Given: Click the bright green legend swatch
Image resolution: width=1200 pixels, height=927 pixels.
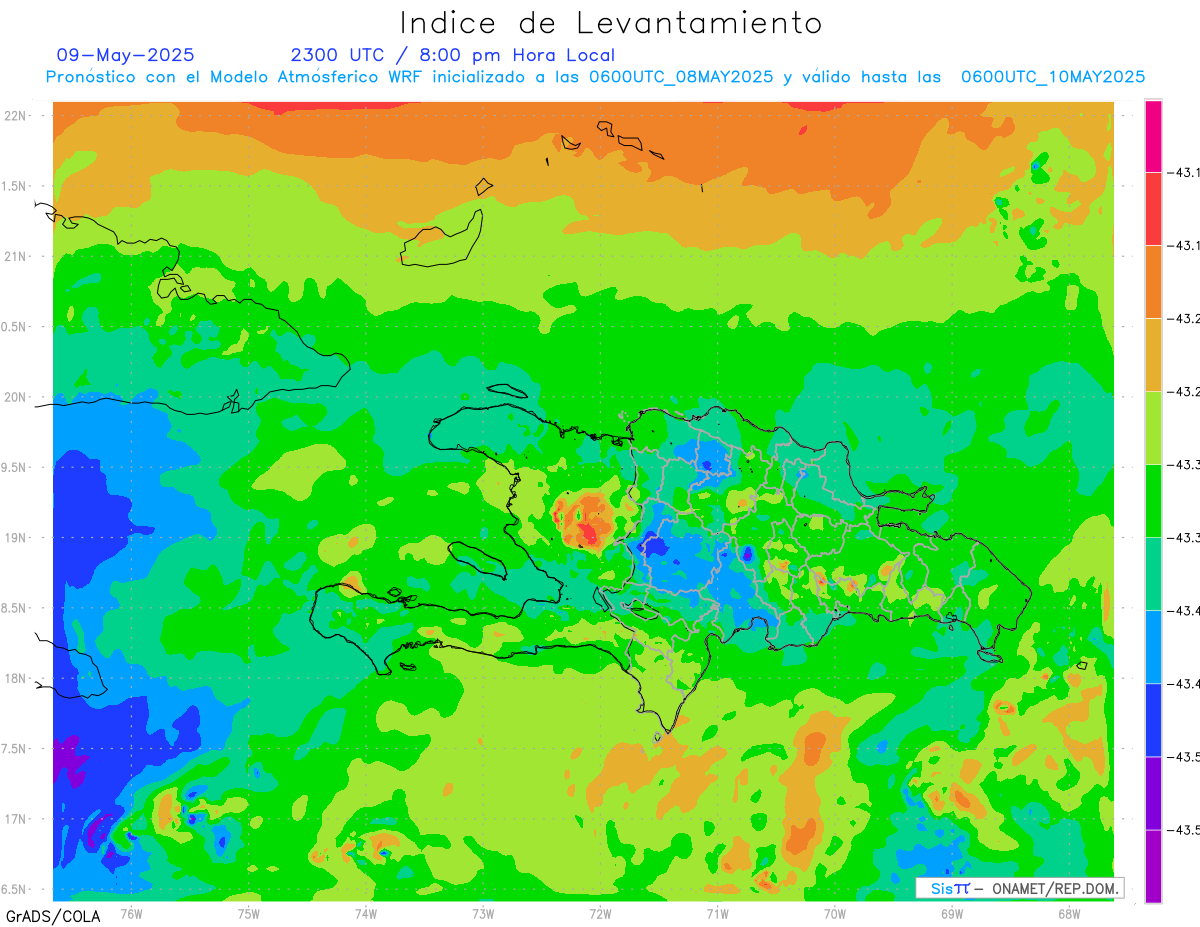Looking at the screenshot, I should [x=1153, y=500].
